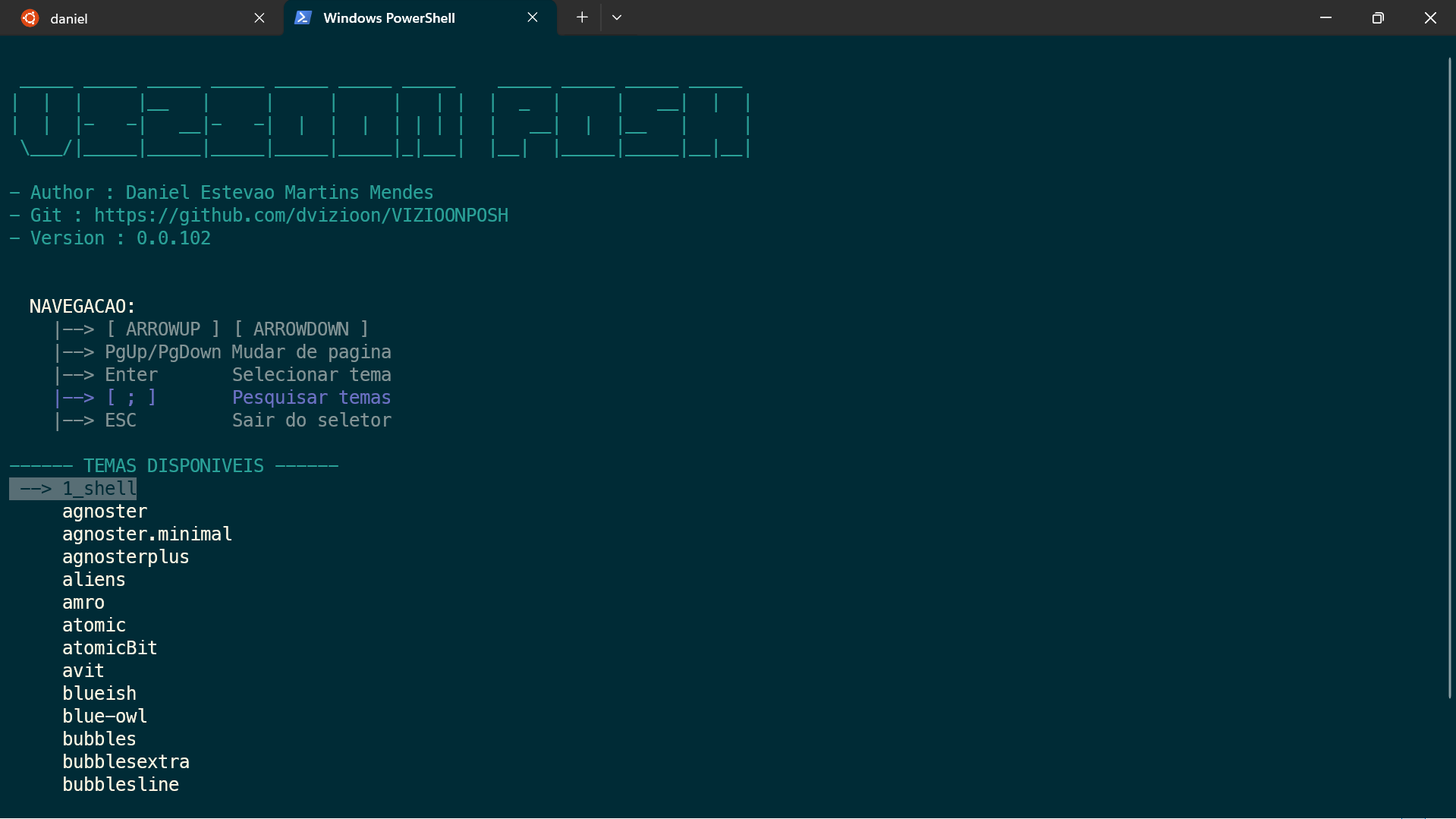This screenshot has width=1456, height=819.
Task: Click the Author name line
Action: [222, 193]
